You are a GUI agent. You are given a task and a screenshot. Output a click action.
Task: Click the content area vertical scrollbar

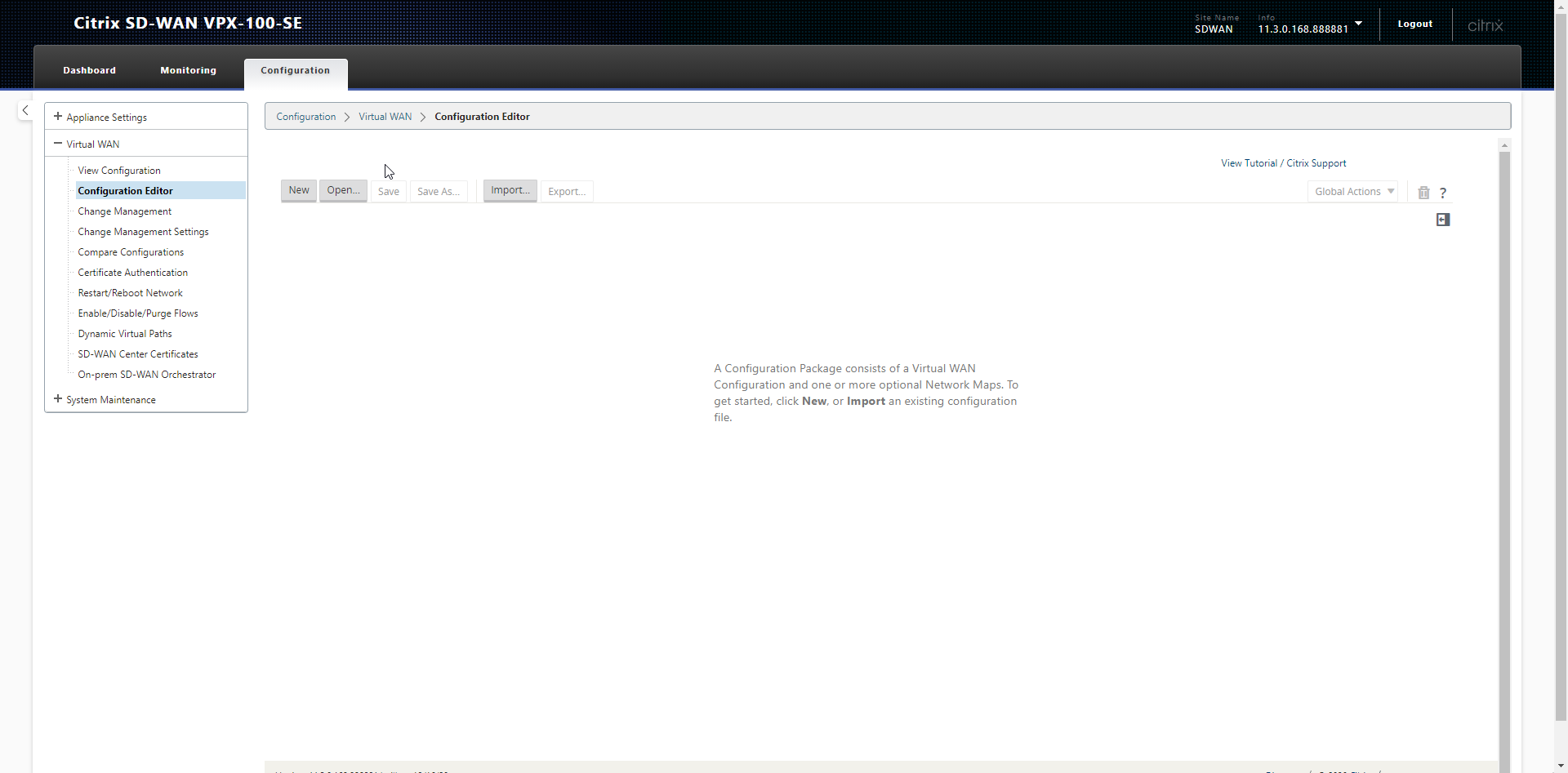tap(1504, 449)
